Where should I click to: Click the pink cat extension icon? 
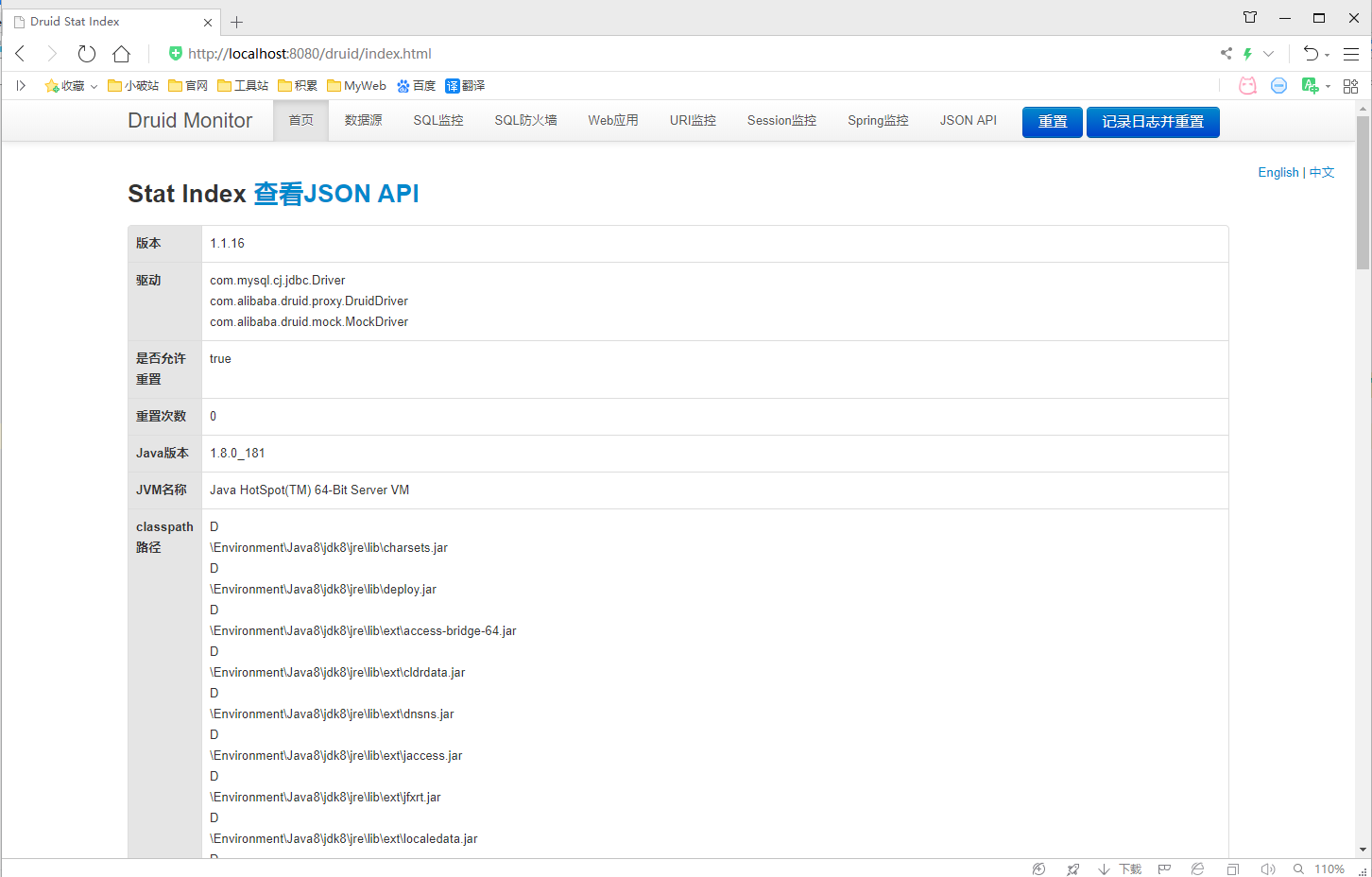point(1247,86)
